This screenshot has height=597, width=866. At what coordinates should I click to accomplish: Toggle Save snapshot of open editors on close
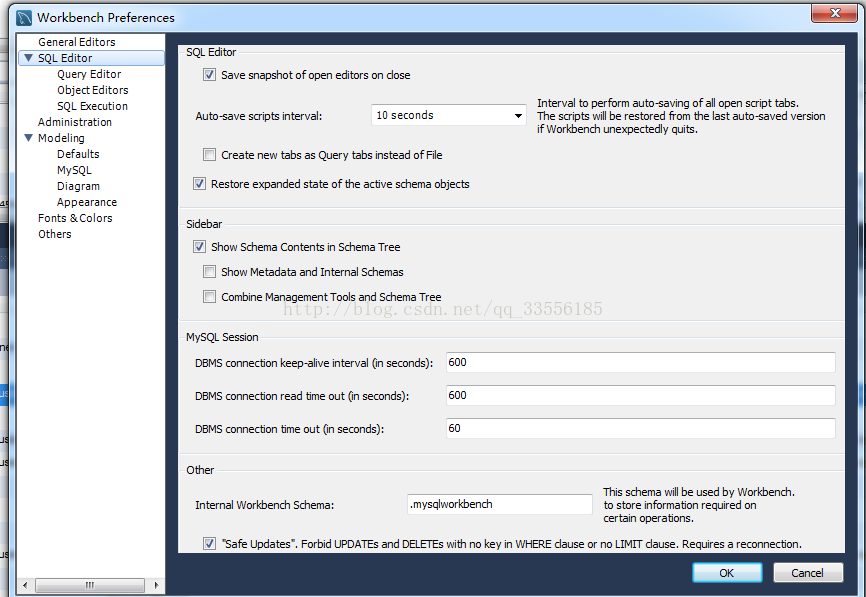[209, 75]
